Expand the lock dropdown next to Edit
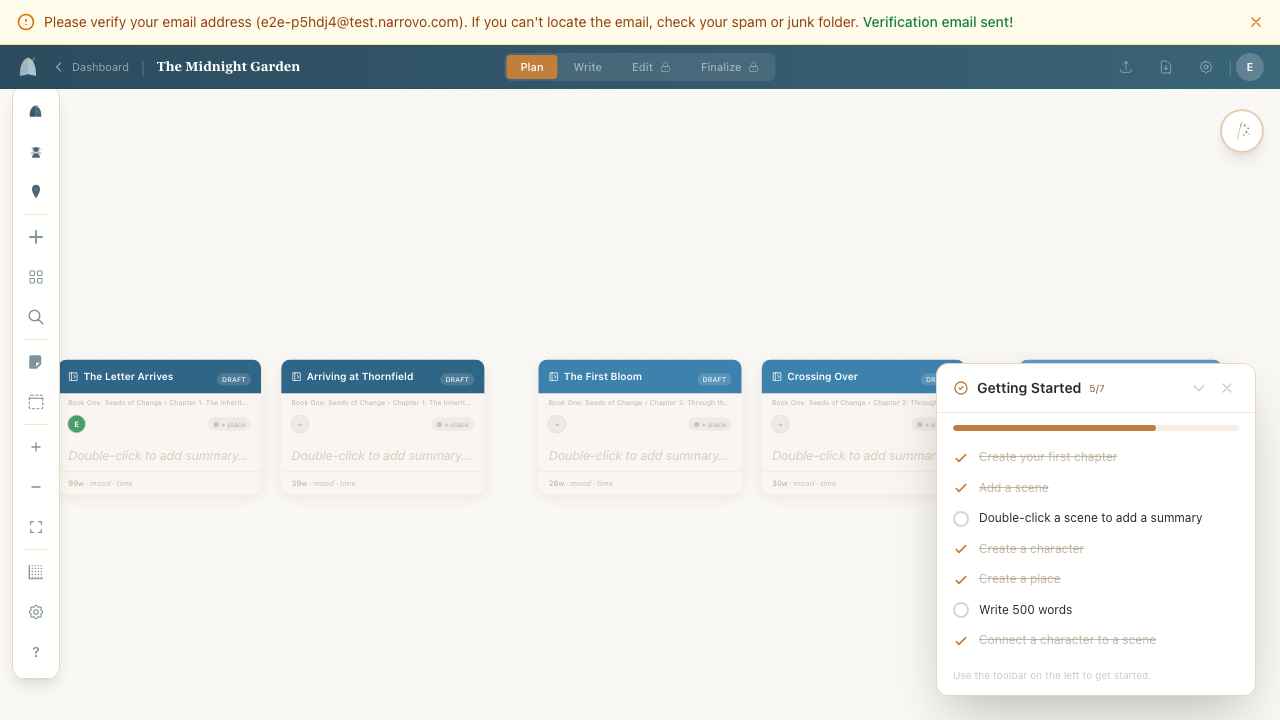 click(x=668, y=66)
